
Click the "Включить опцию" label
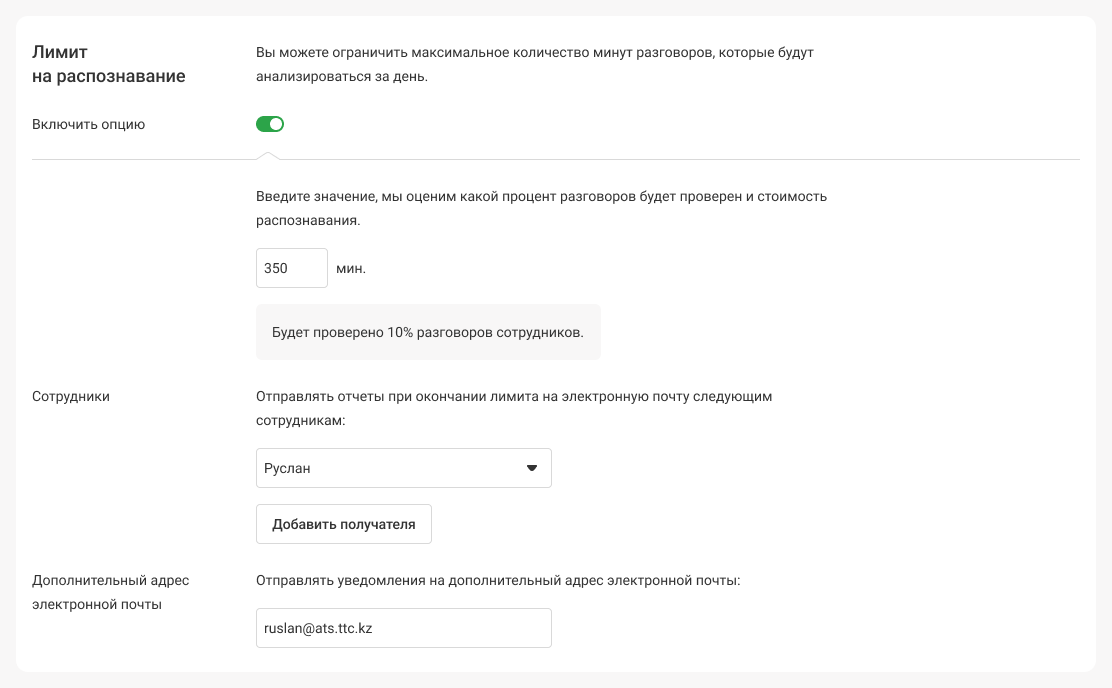pyautogui.click(x=89, y=125)
